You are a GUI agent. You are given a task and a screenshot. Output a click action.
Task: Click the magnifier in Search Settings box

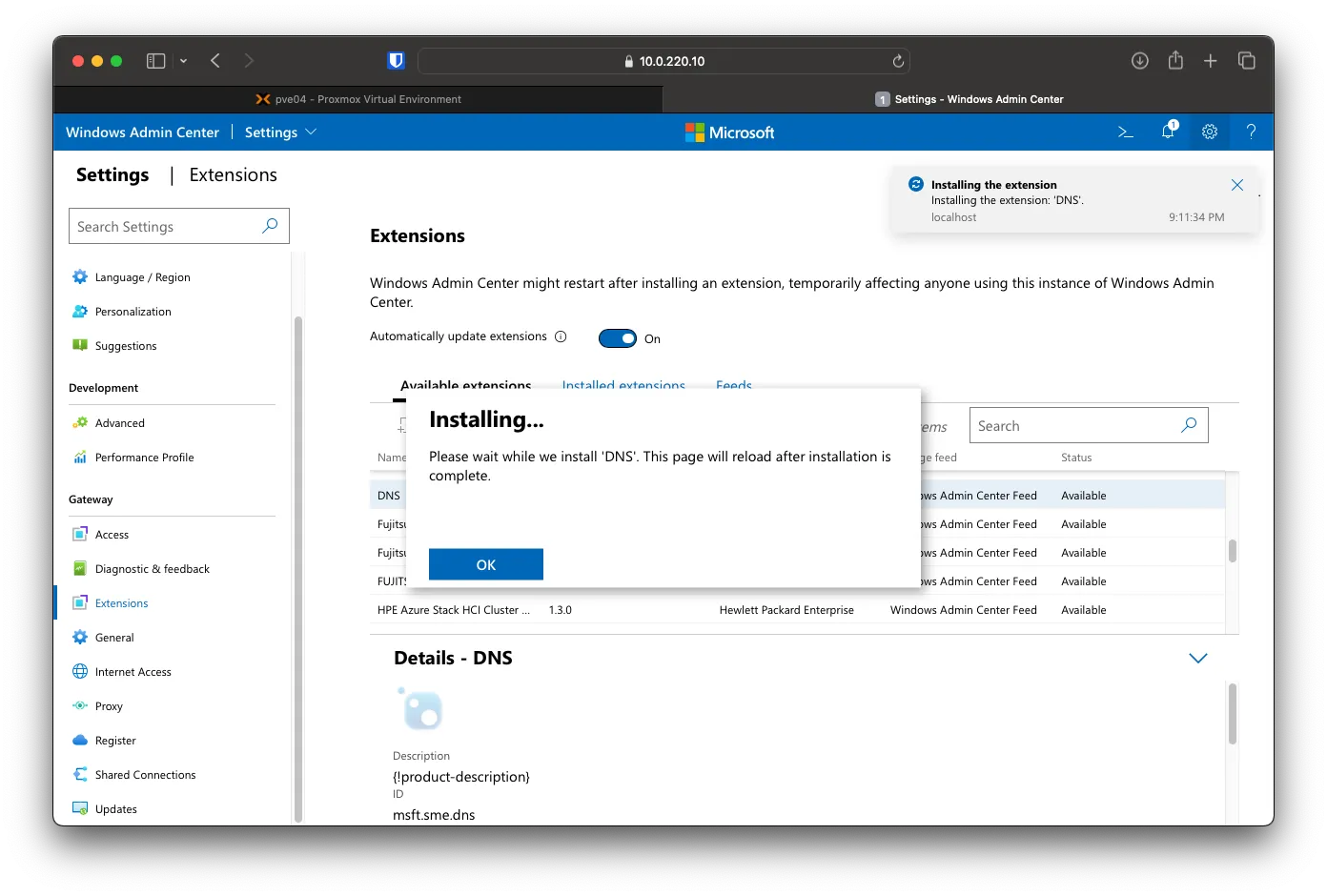[270, 226]
